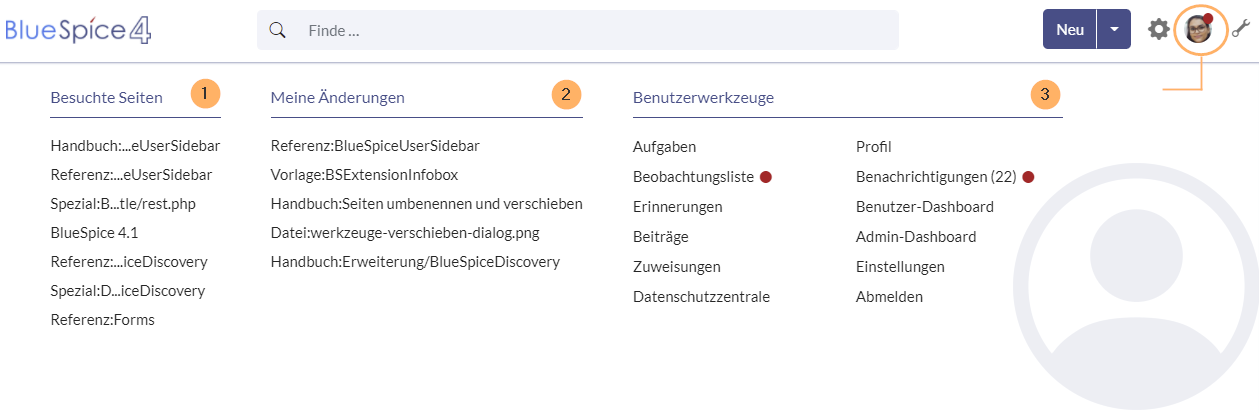Select Abmelden to log out

coord(889,297)
